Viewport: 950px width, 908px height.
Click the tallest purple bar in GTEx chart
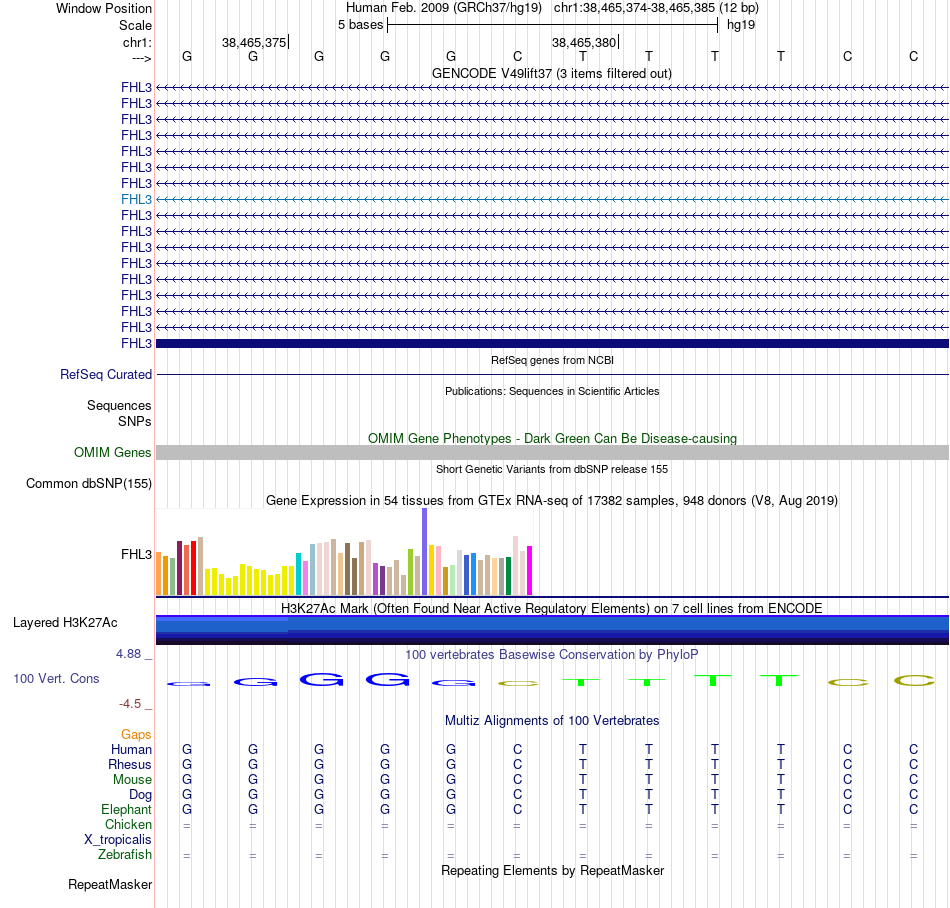pos(424,551)
